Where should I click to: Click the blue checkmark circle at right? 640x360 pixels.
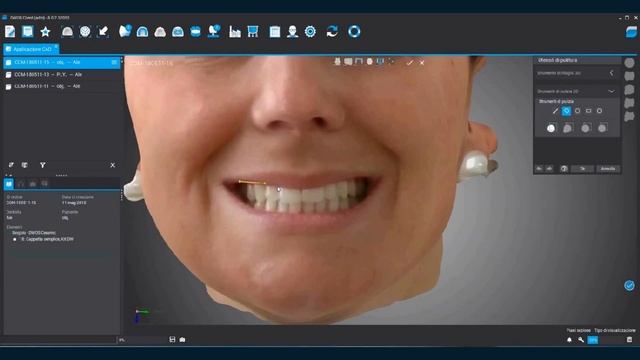pyautogui.click(x=629, y=285)
